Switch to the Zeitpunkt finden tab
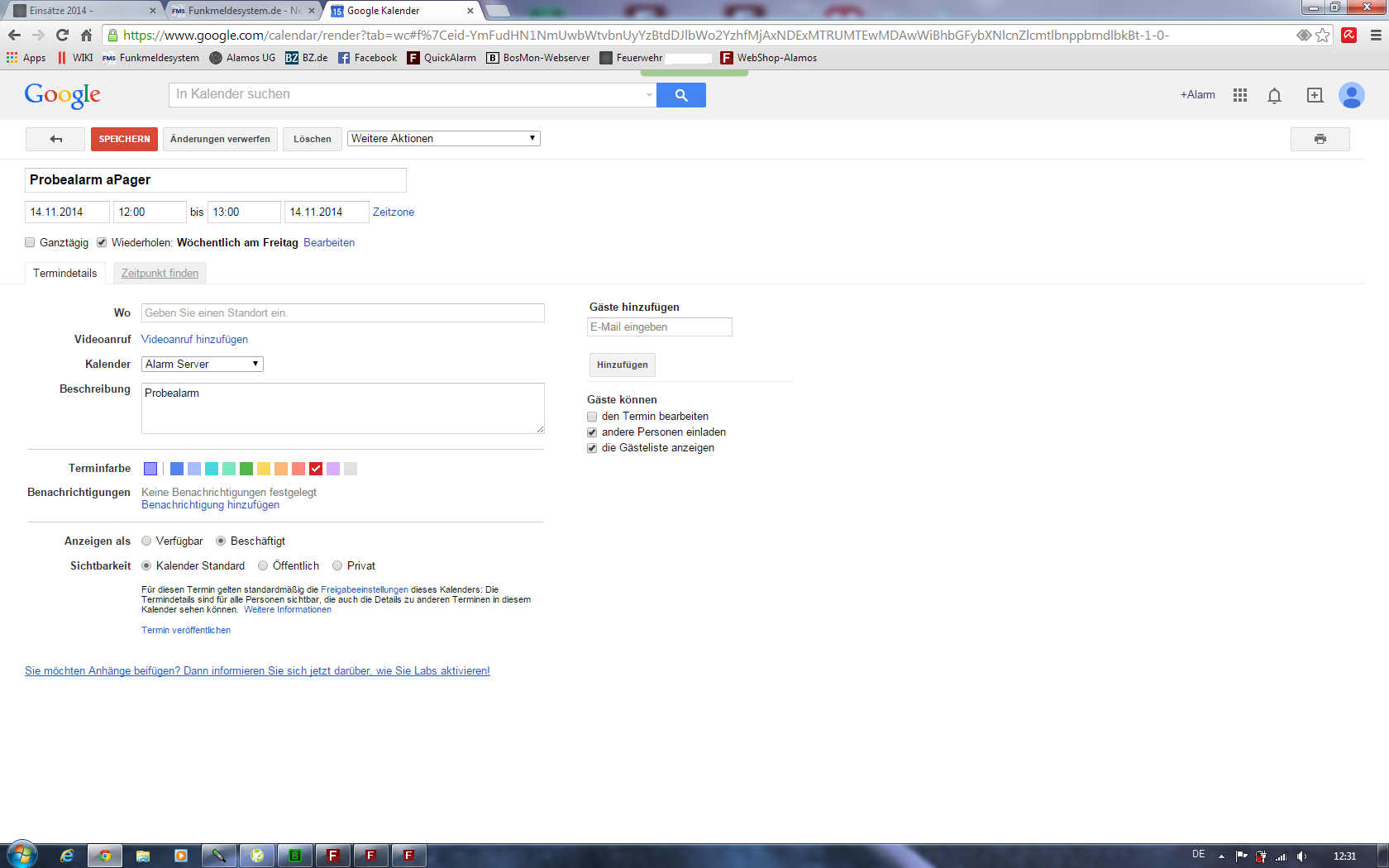This screenshot has height=868, width=1389. [160, 274]
